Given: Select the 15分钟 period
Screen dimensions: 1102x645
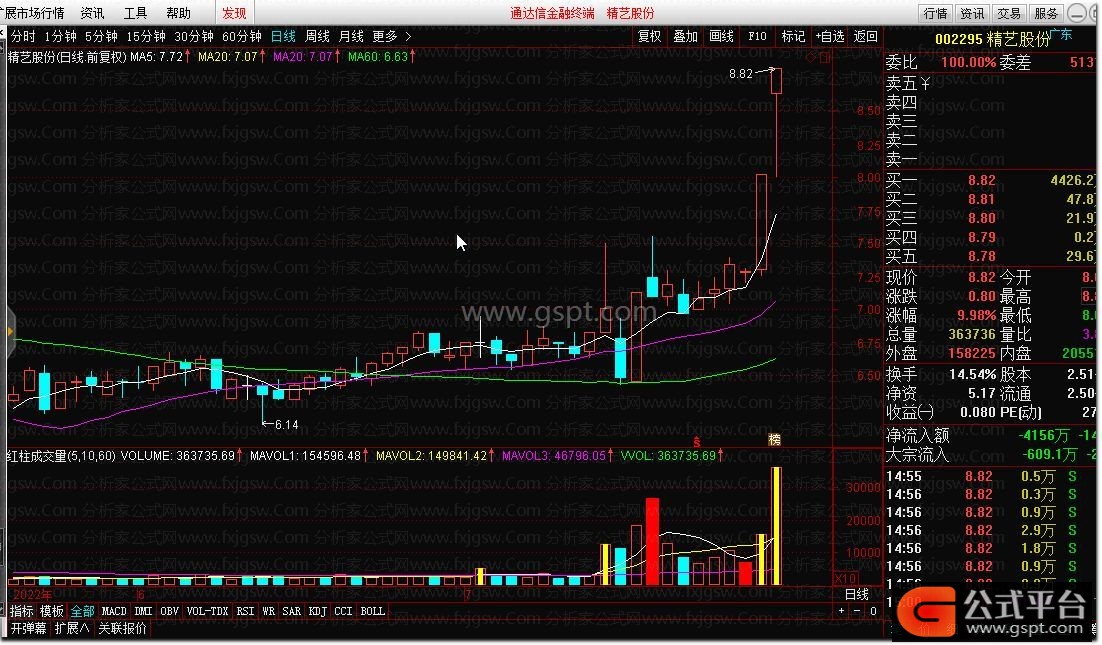Looking at the screenshot, I should [145, 36].
